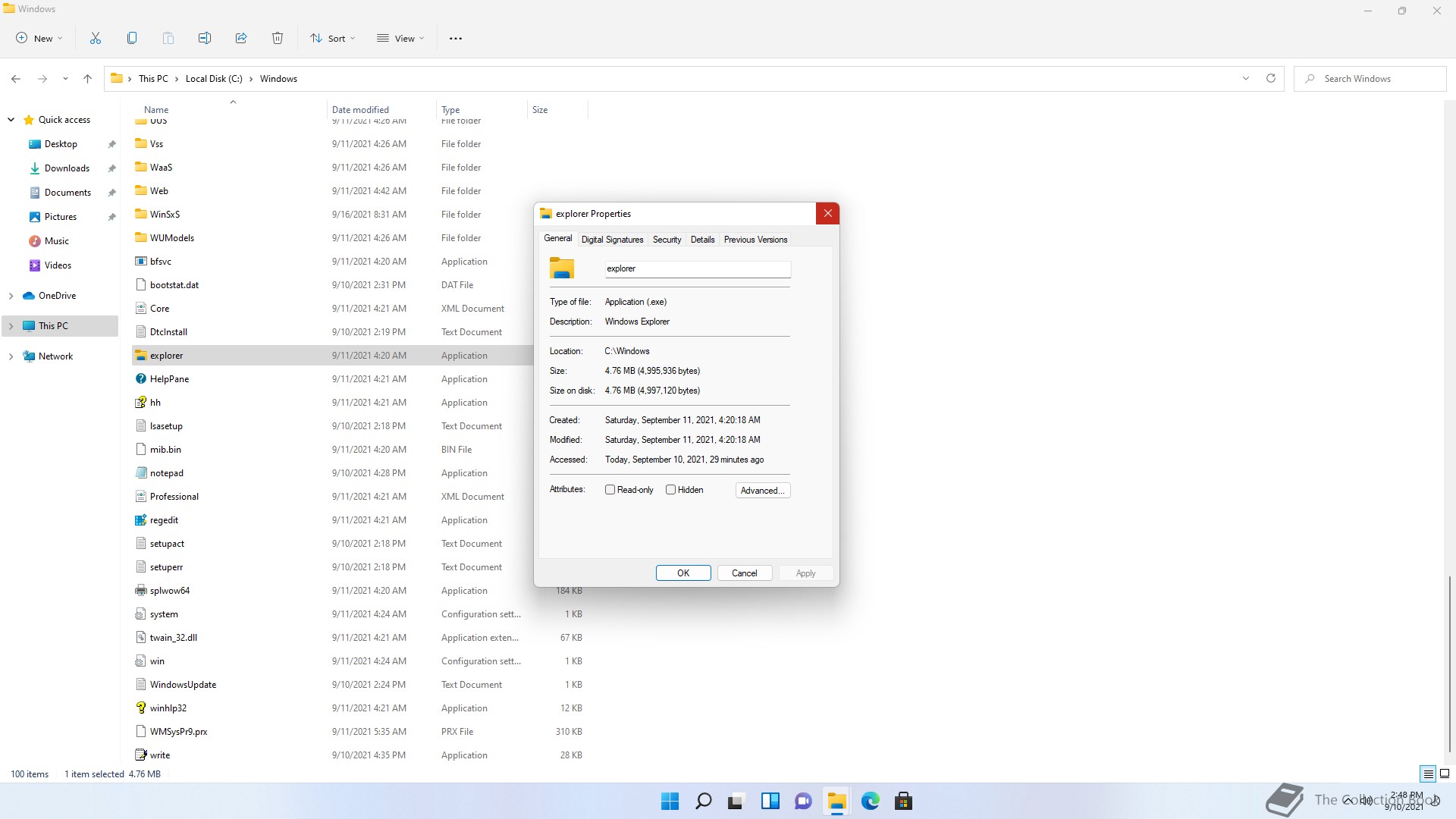
Task: Select the WinSxS folder
Action: tap(165, 214)
